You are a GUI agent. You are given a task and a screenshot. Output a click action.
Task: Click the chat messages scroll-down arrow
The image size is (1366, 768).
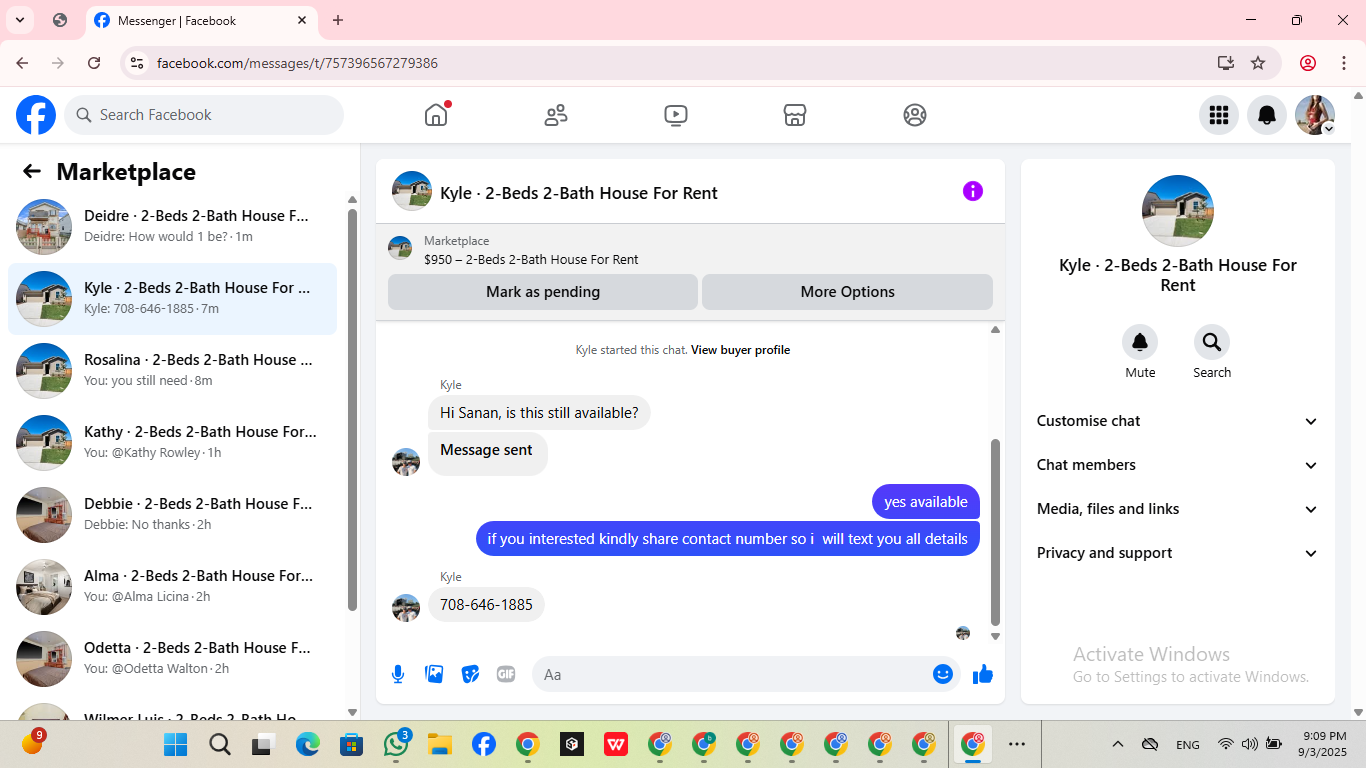click(x=995, y=636)
